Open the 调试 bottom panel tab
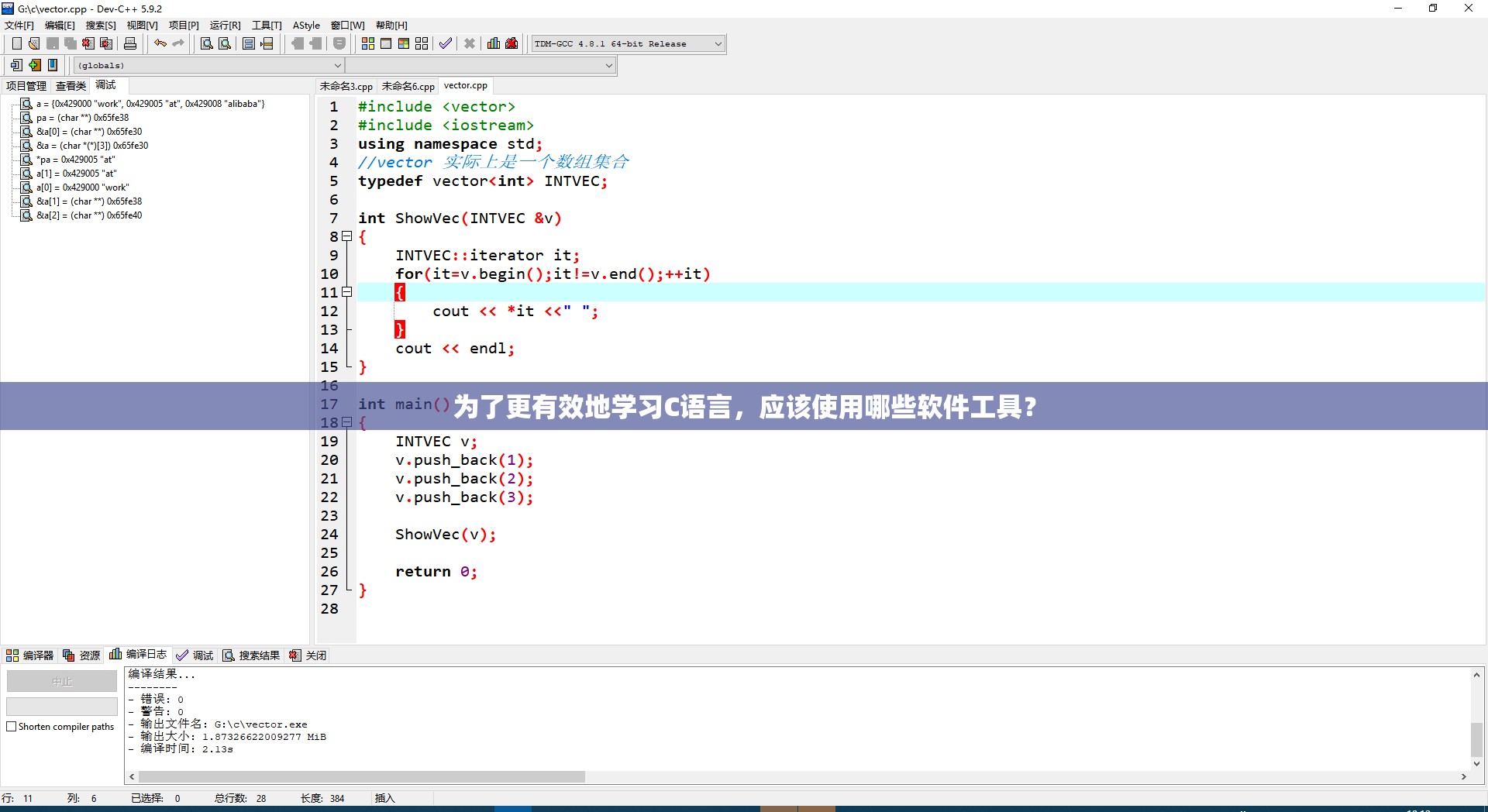The width and height of the screenshot is (1488, 812). (x=195, y=655)
